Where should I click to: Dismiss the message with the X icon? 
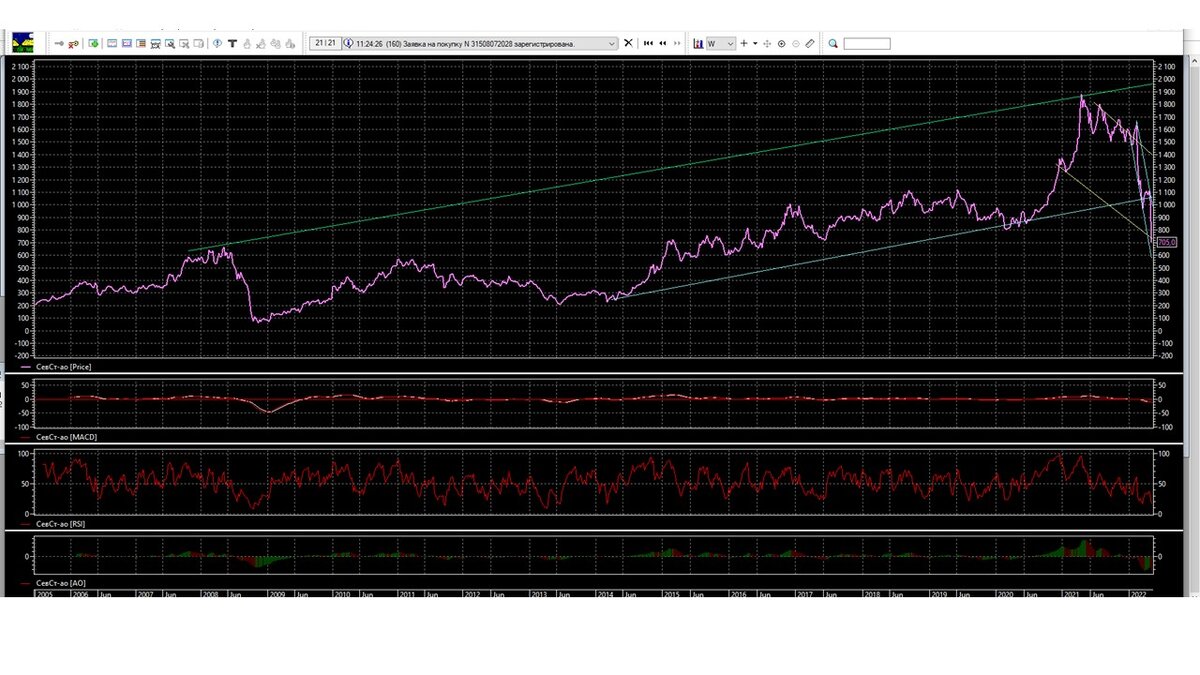tap(629, 43)
